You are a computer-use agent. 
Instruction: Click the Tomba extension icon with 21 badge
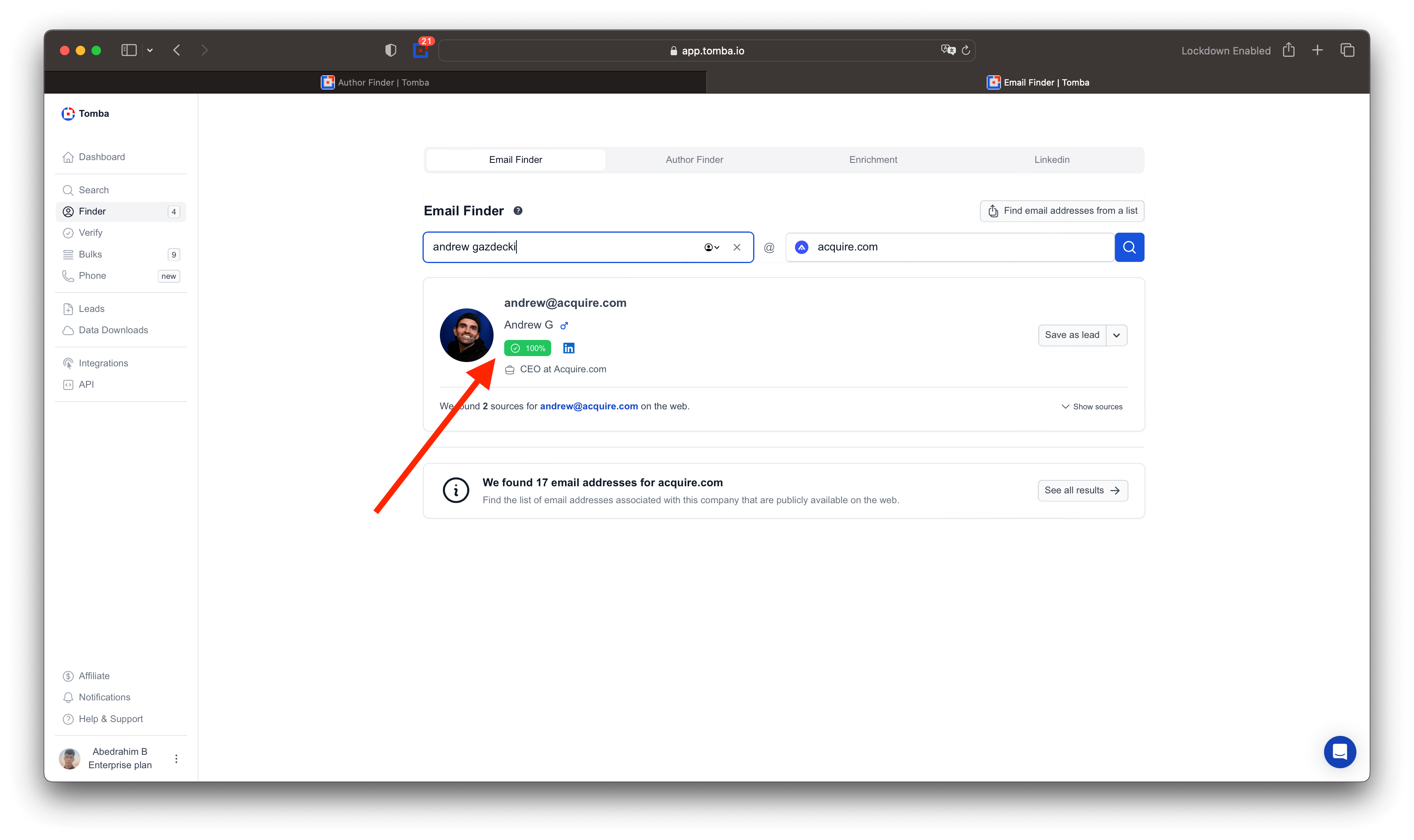(x=421, y=49)
